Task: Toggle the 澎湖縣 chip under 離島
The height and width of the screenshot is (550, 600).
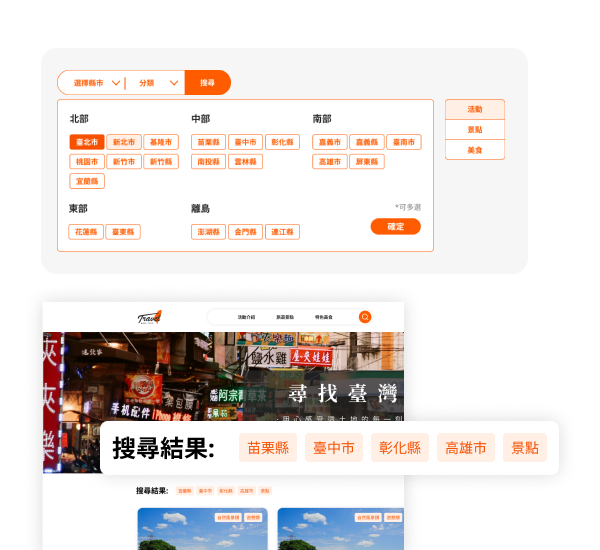Action: [208, 232]
